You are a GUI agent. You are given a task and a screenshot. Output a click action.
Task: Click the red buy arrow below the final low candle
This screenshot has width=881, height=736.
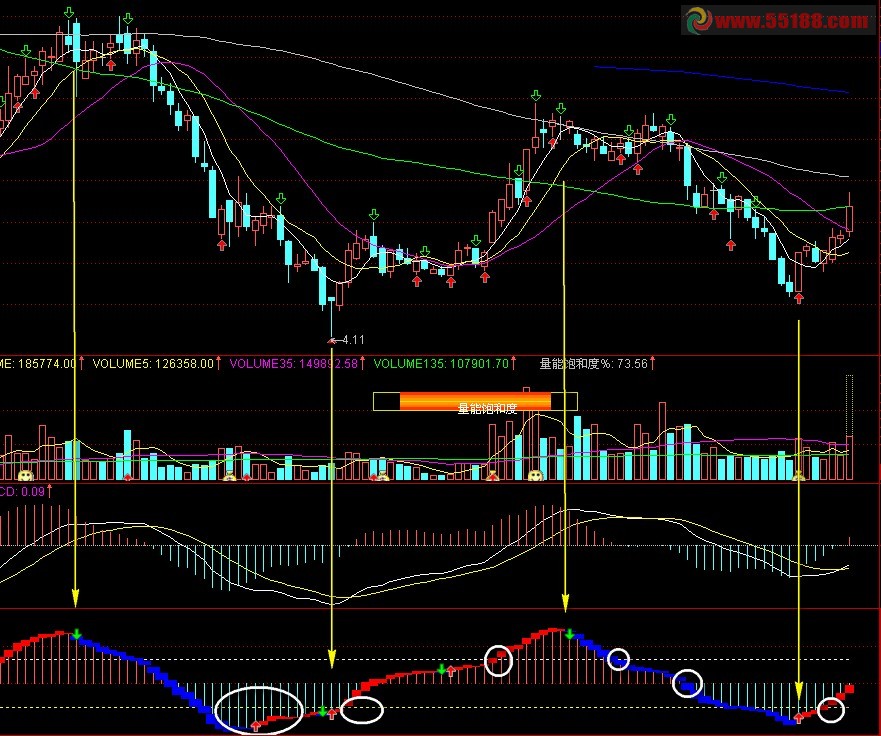[798, 298]
